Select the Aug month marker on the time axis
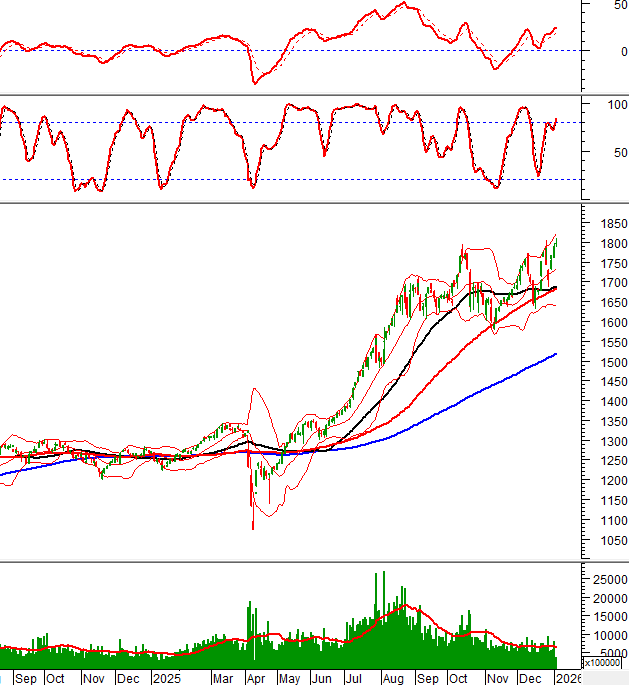Image resolution: width=629 pixels, height=685 pixels. click(391, 678)
